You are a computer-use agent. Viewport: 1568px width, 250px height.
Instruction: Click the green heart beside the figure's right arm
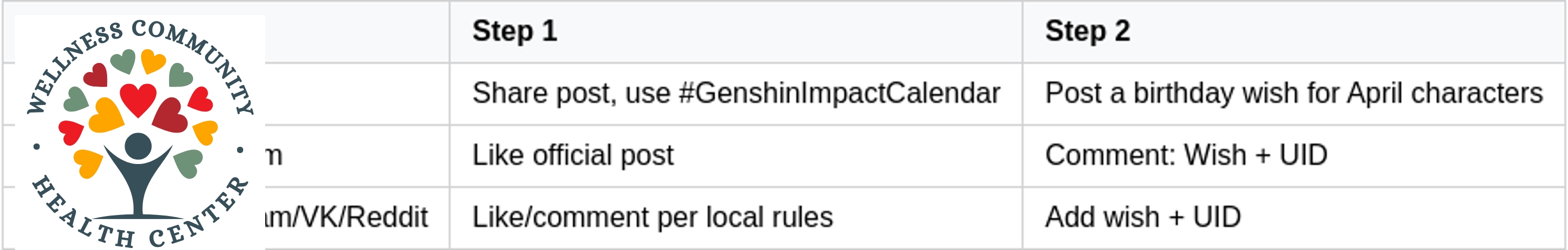(x=188, y=163)
